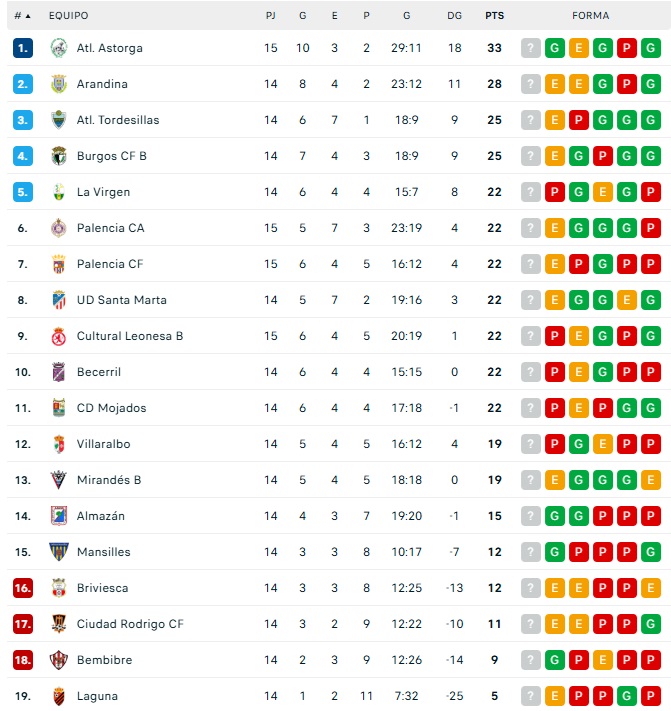Click the Laguna club crest

pyautogui.click(x=58, y=696)
